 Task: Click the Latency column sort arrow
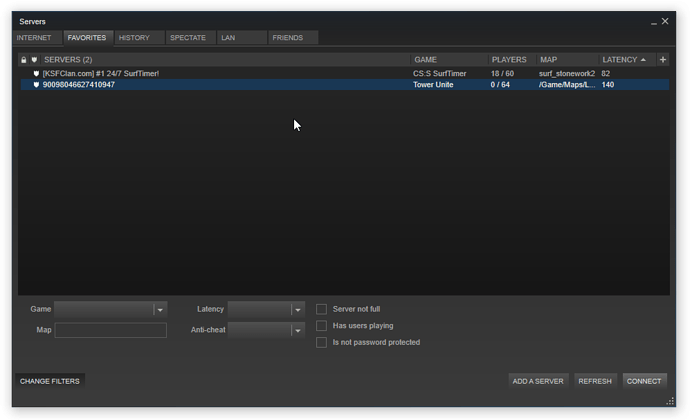tap(642, 60)
